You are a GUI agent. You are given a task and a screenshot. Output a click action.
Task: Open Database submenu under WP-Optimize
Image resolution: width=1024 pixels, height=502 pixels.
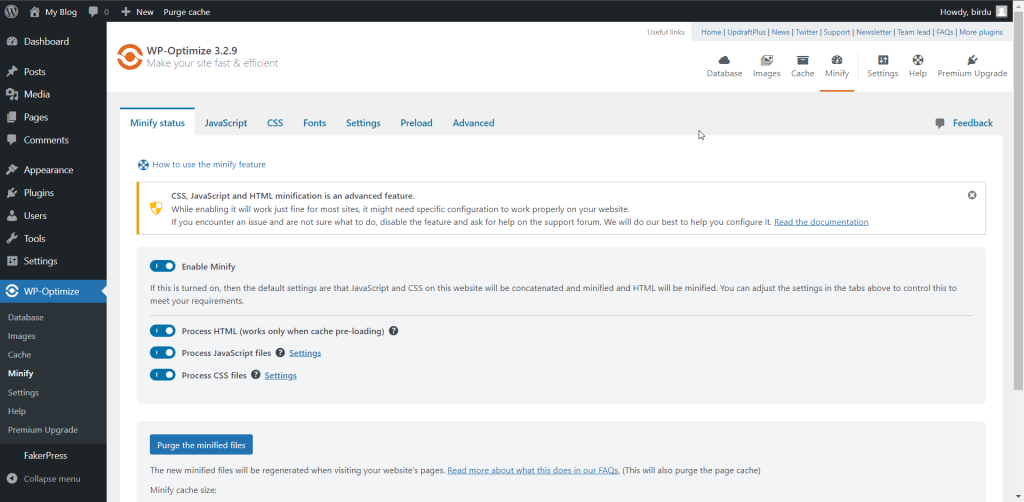click(x=25, y=317)
